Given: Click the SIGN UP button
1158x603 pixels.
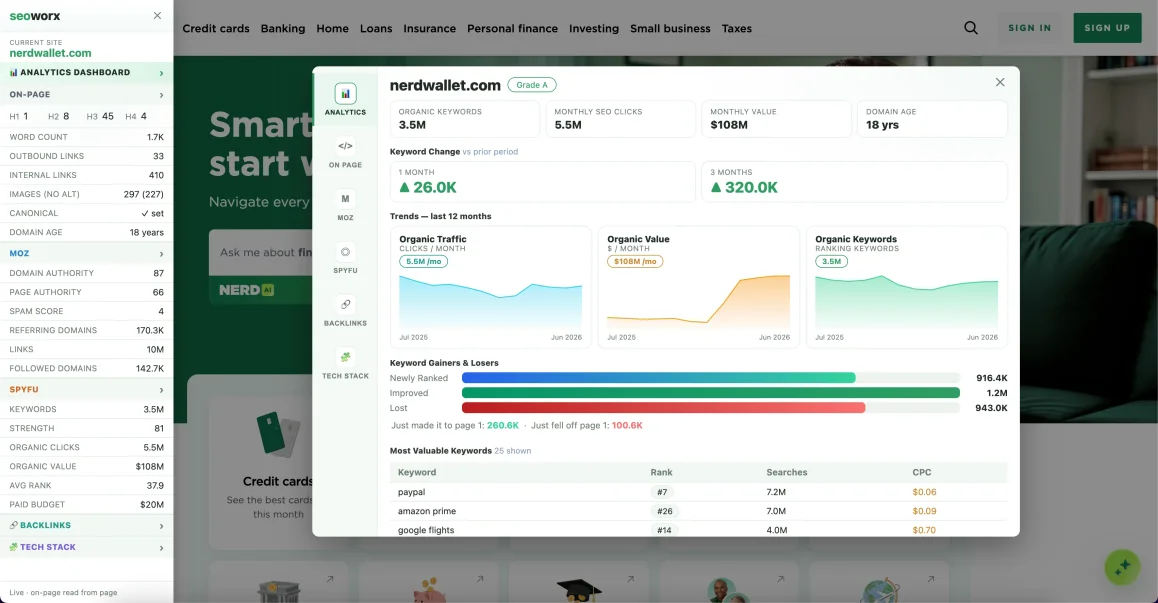Looking at the screenshot, I should coord(1107,28).
